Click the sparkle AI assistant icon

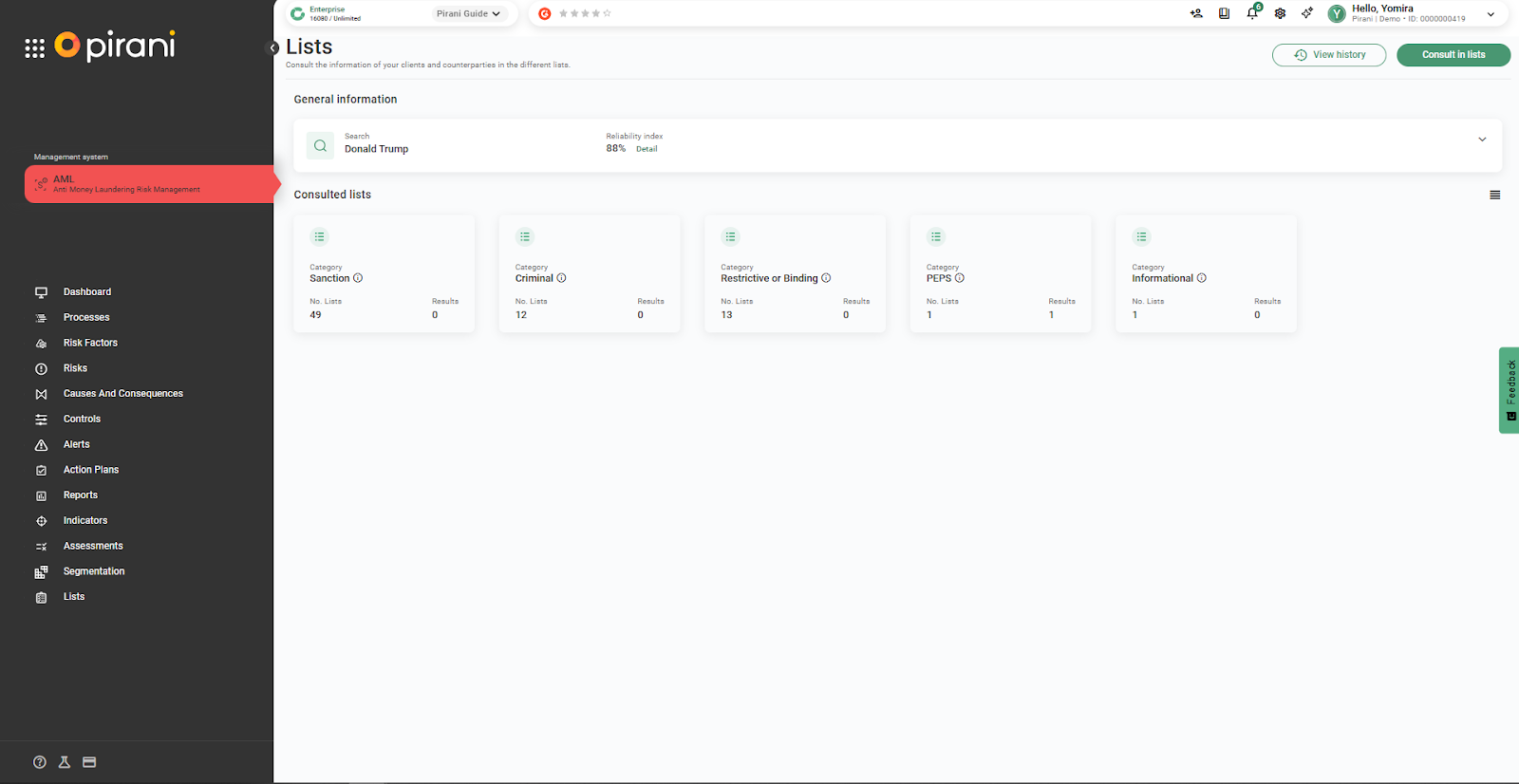click(1307, 13)
